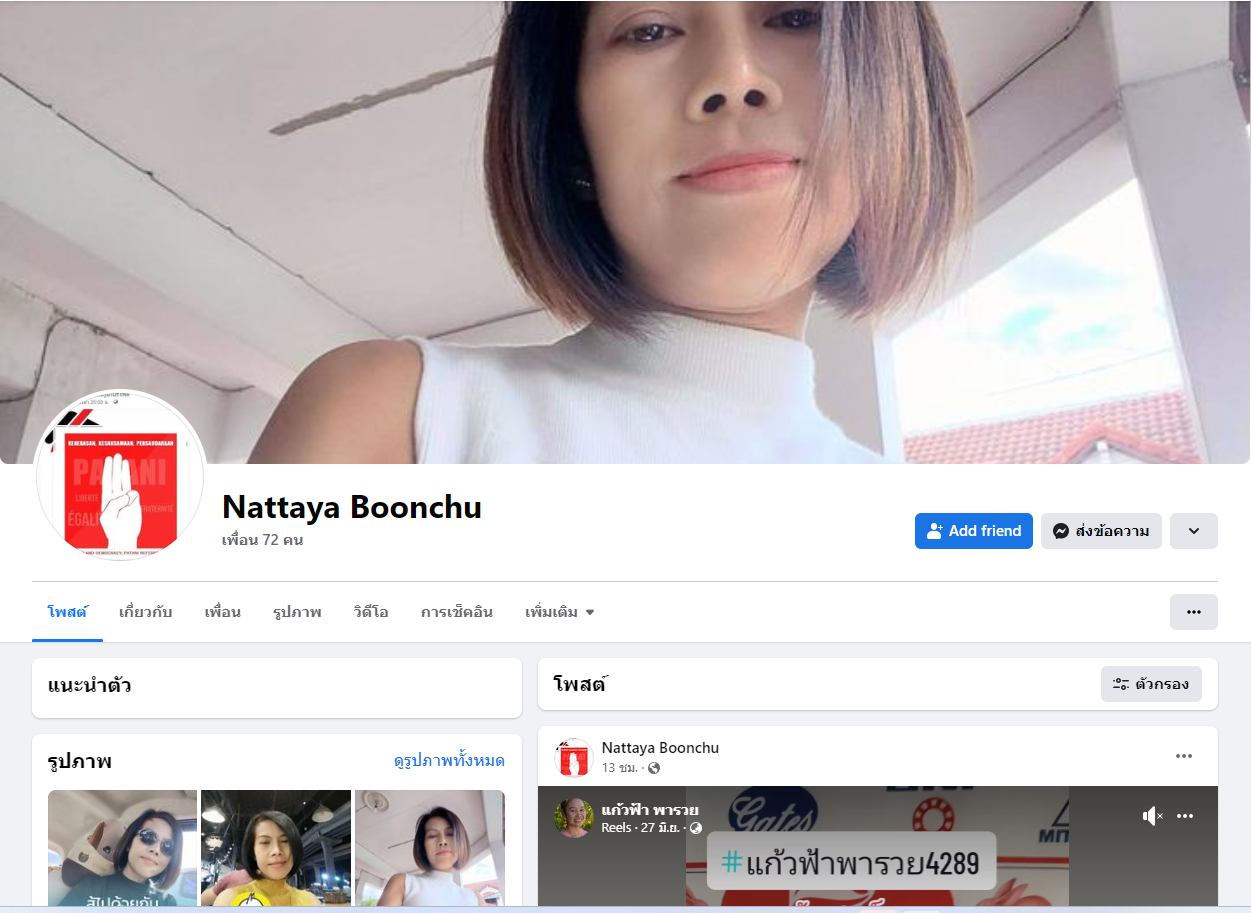Open Nattaya Boonchu name link in the post
Viewport: 1251px width, 913px height.
(x=660, y=748)
